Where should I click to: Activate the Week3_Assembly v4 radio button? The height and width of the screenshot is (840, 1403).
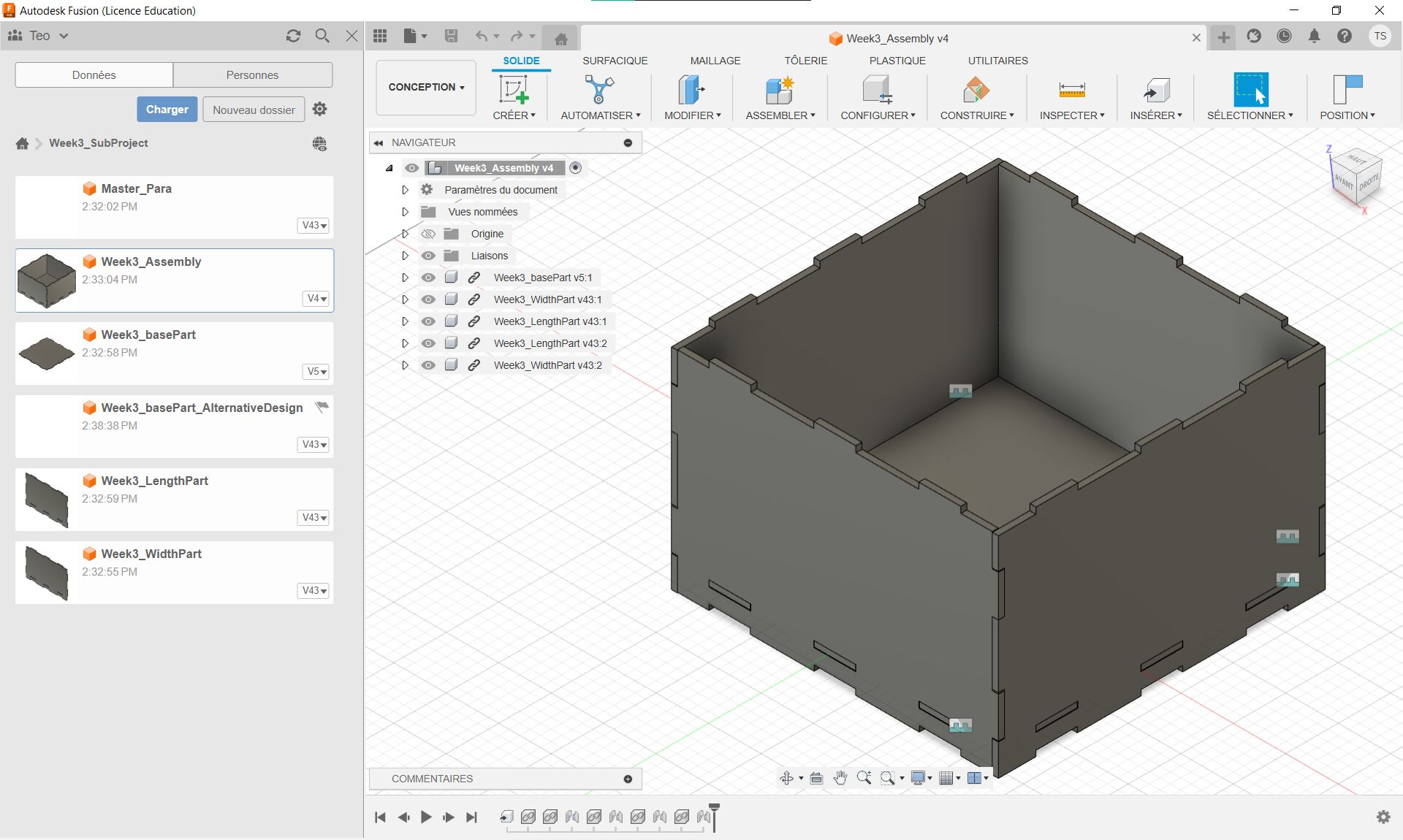(576, 168)
